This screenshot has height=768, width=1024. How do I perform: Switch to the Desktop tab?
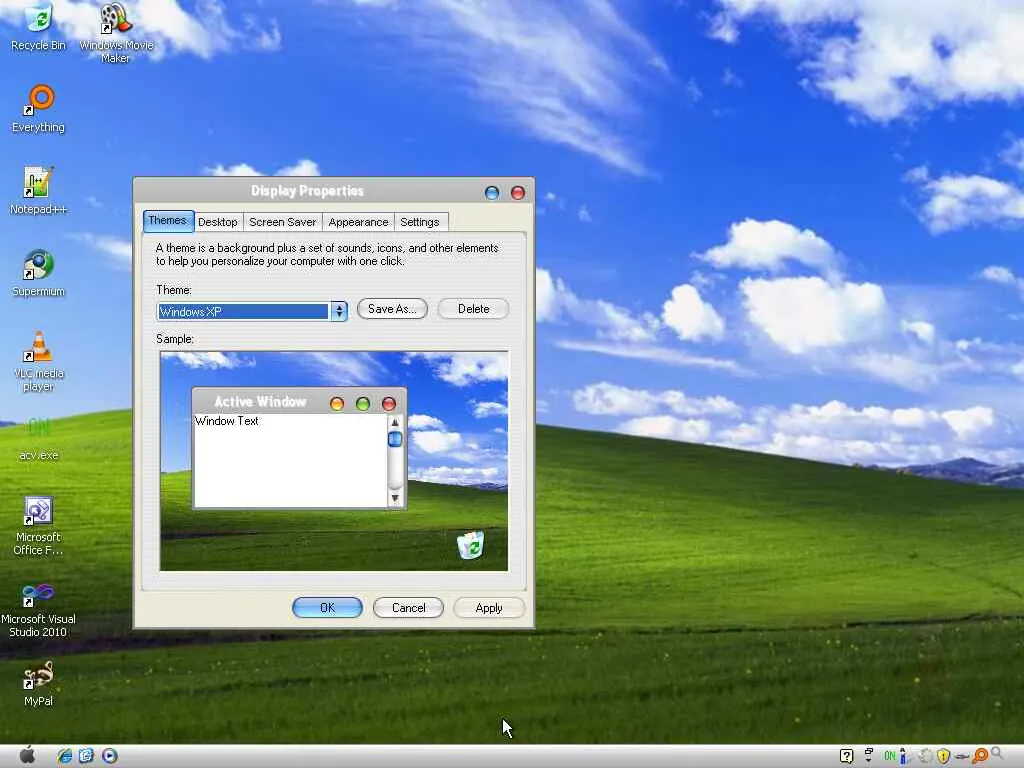point(217,222)
